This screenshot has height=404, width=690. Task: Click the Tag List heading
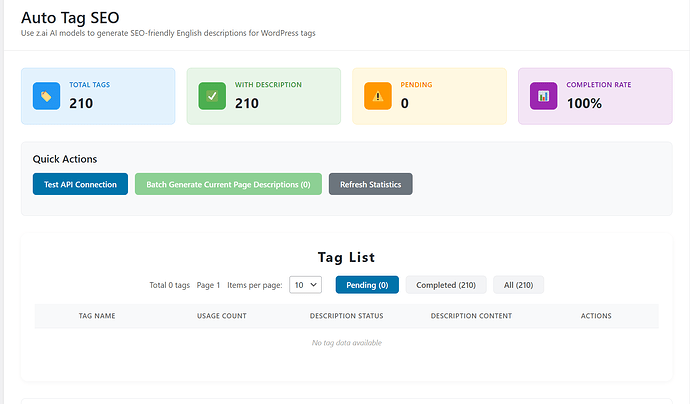click(x=346, y=257)
